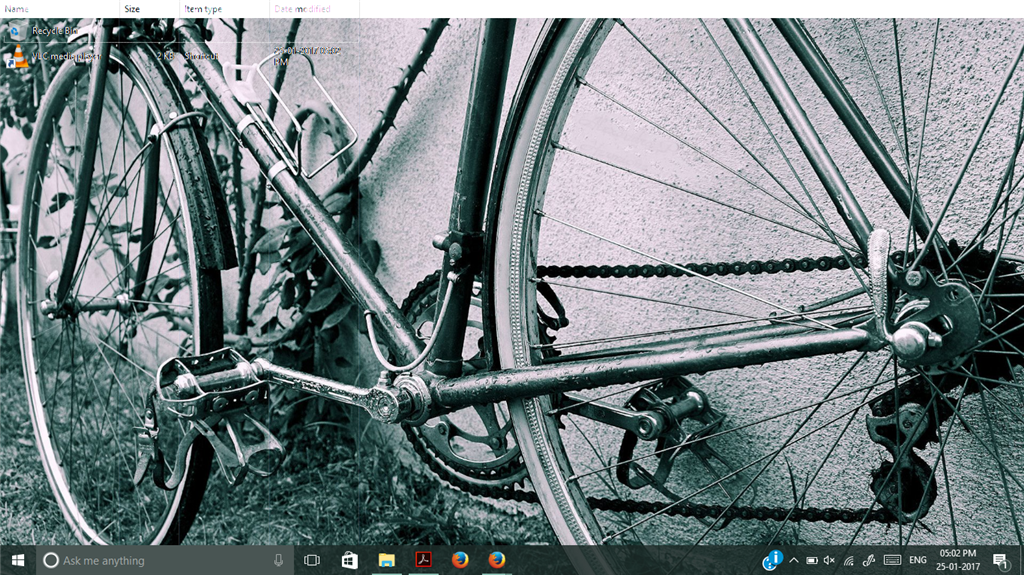Click the VLC row's date modified value
The image size is (1024, 575).
pyautogui.click(x=308, y=56)
